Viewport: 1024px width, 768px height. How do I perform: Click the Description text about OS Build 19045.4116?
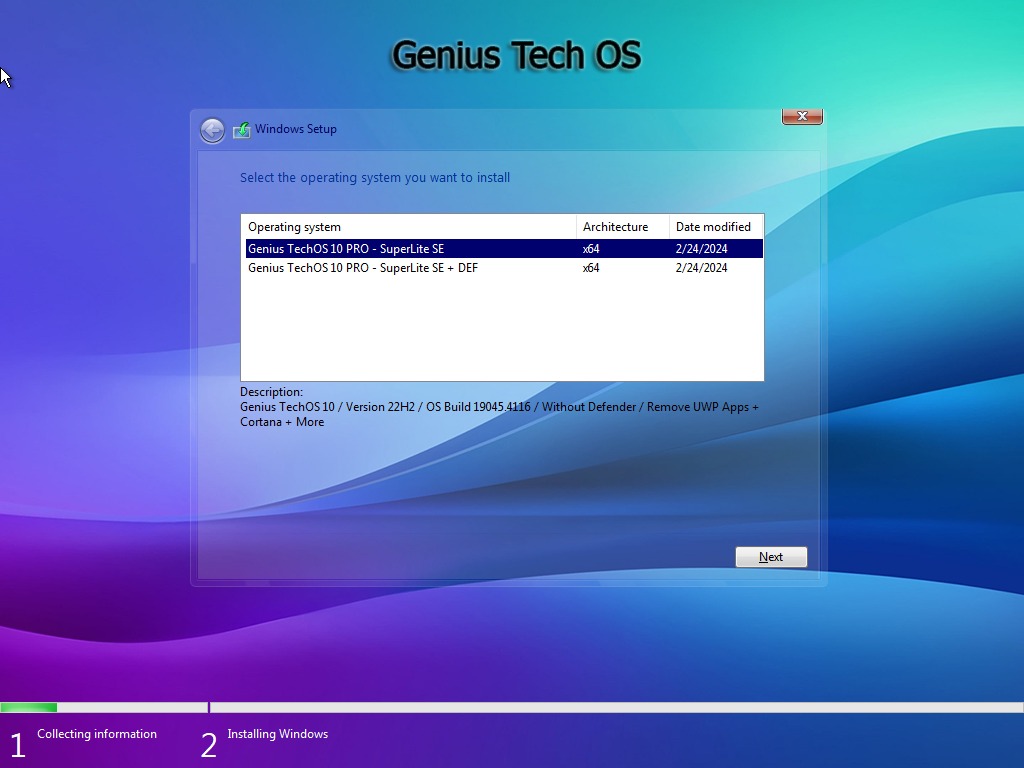click(499, 414)
